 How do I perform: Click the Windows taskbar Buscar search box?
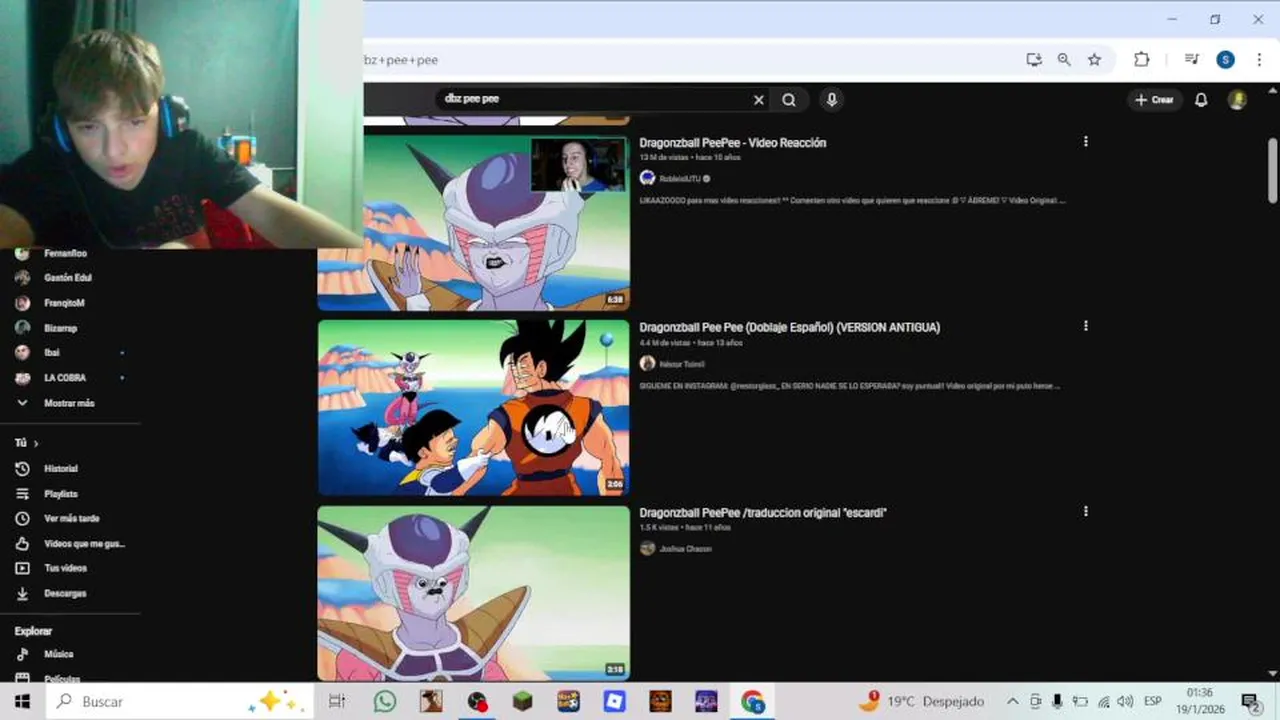(180, 702)
